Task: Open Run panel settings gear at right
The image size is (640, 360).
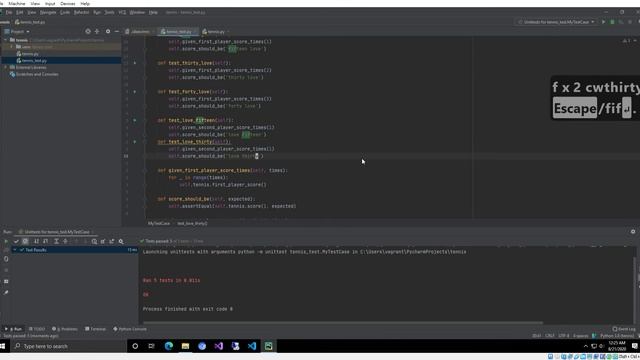Action: (x=633, y=231)
